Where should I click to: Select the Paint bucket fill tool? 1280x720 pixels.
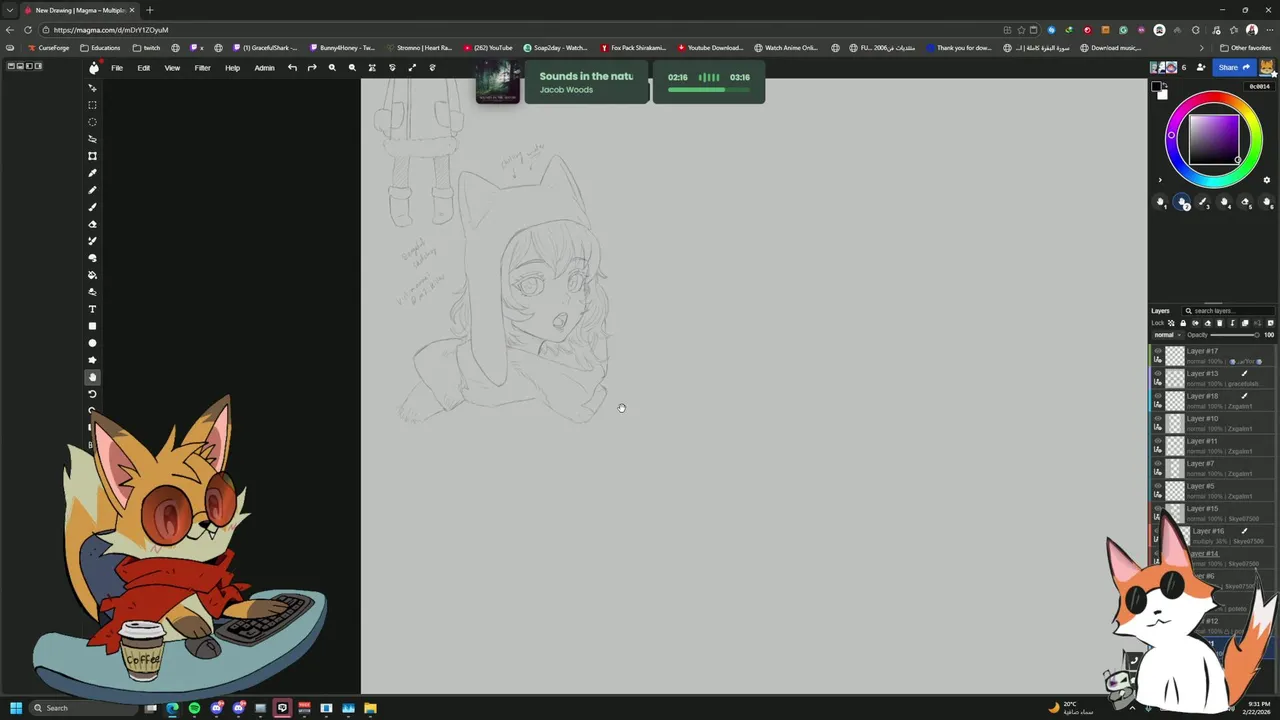[x=92, y=275]
